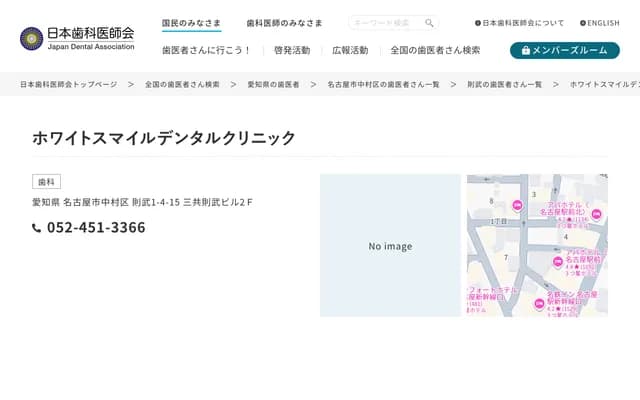Open 名古屋市中村区の歯医者さん一覧 breadcrumb
The width and height of the screenshot is (640, 400).
[x=383, y=85]
